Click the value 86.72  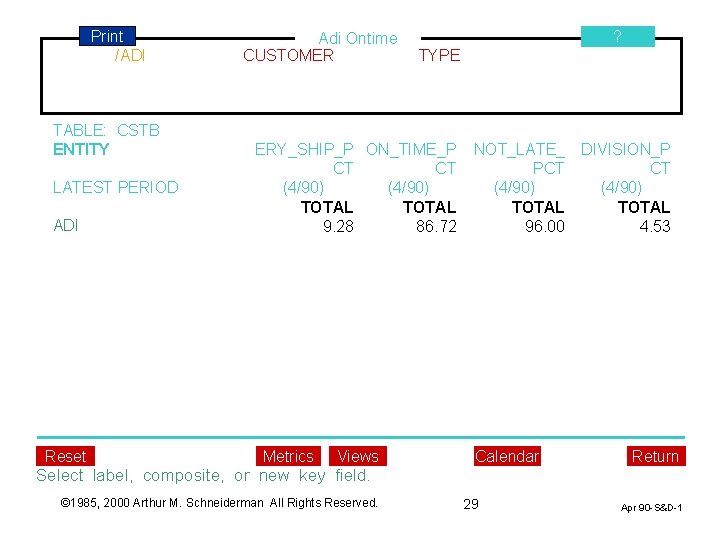[x=436, y=226]
